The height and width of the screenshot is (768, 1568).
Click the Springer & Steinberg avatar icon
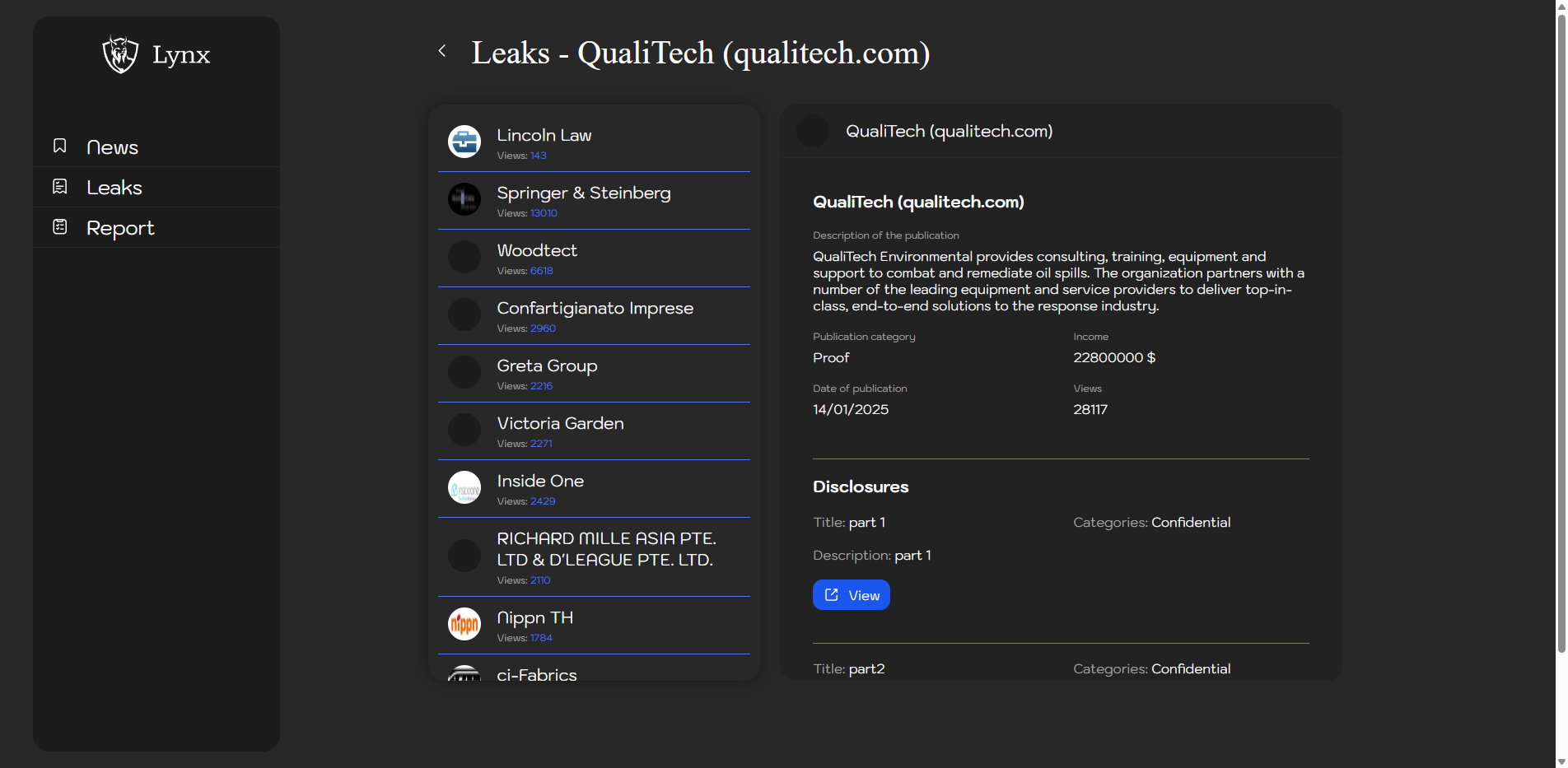[x=464, y=199]
